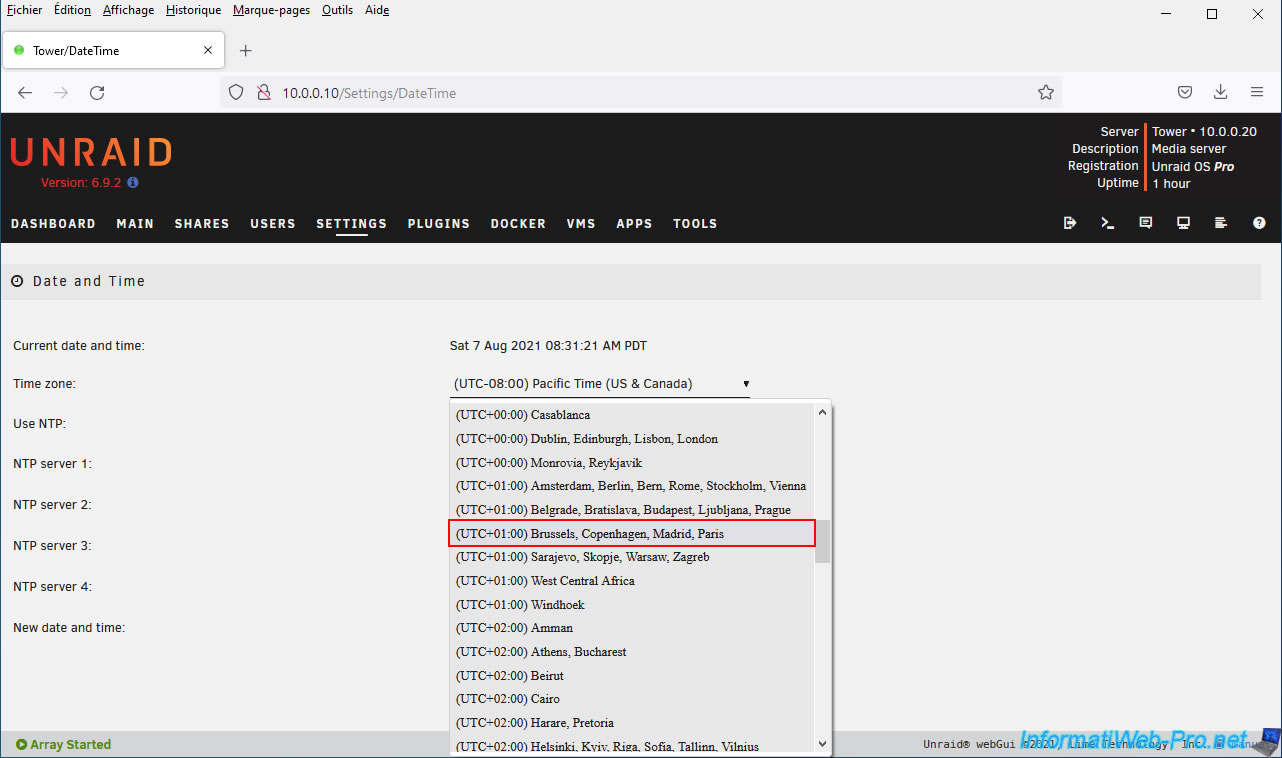This screenshot has height=758, width=1282.
Task: Click the version info icon beside 6.9.2
Action: [133, 183]
